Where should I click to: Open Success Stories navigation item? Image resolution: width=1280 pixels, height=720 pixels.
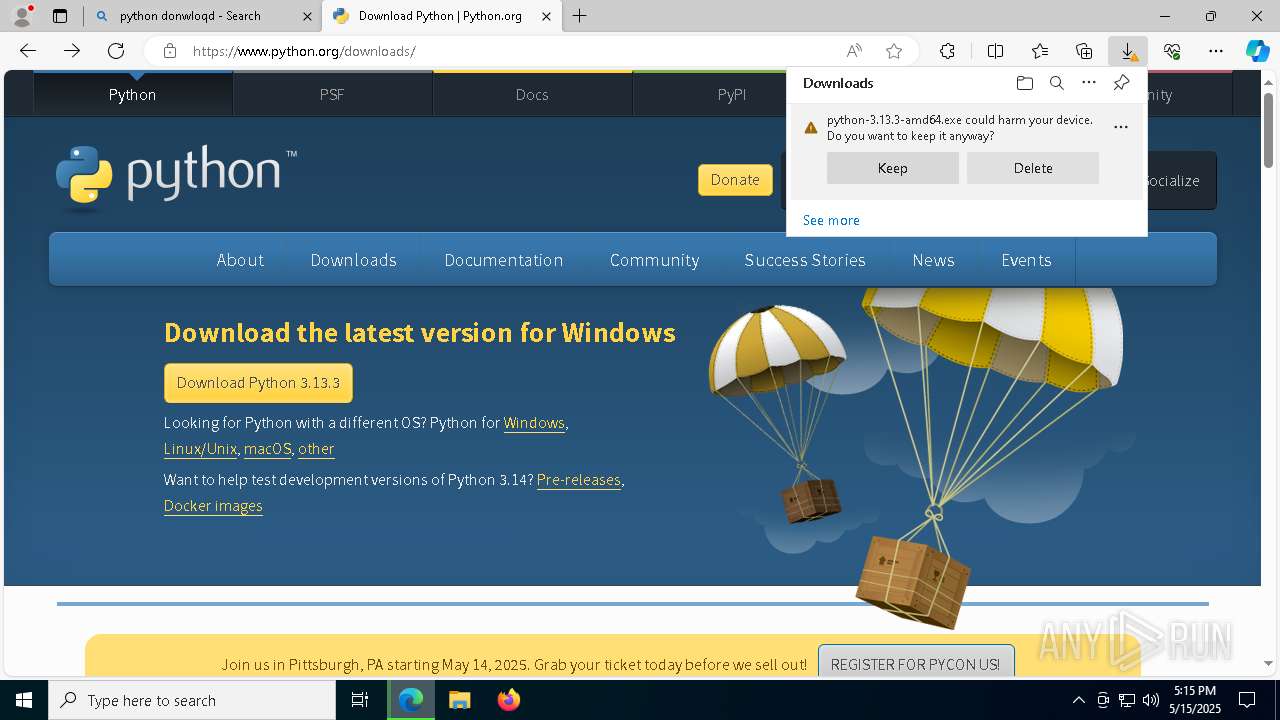coord(805,260)
